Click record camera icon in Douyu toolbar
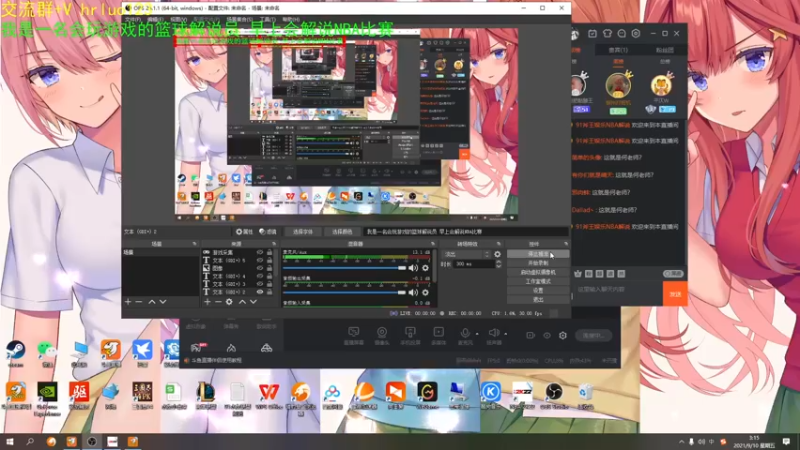This screenshot has height=450, width=800. coord(531,335)
